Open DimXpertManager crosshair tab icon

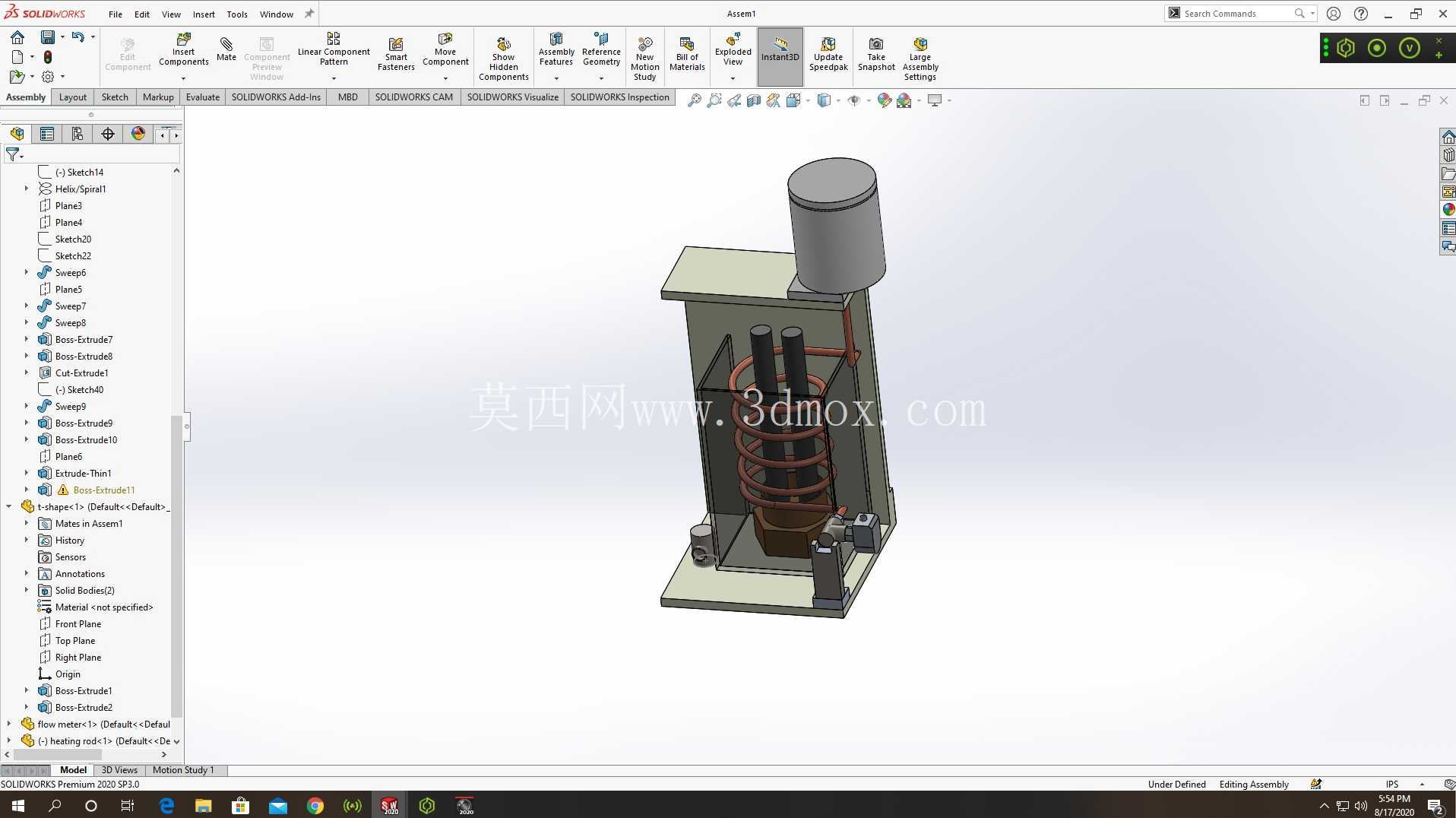[x=108, y=134]
